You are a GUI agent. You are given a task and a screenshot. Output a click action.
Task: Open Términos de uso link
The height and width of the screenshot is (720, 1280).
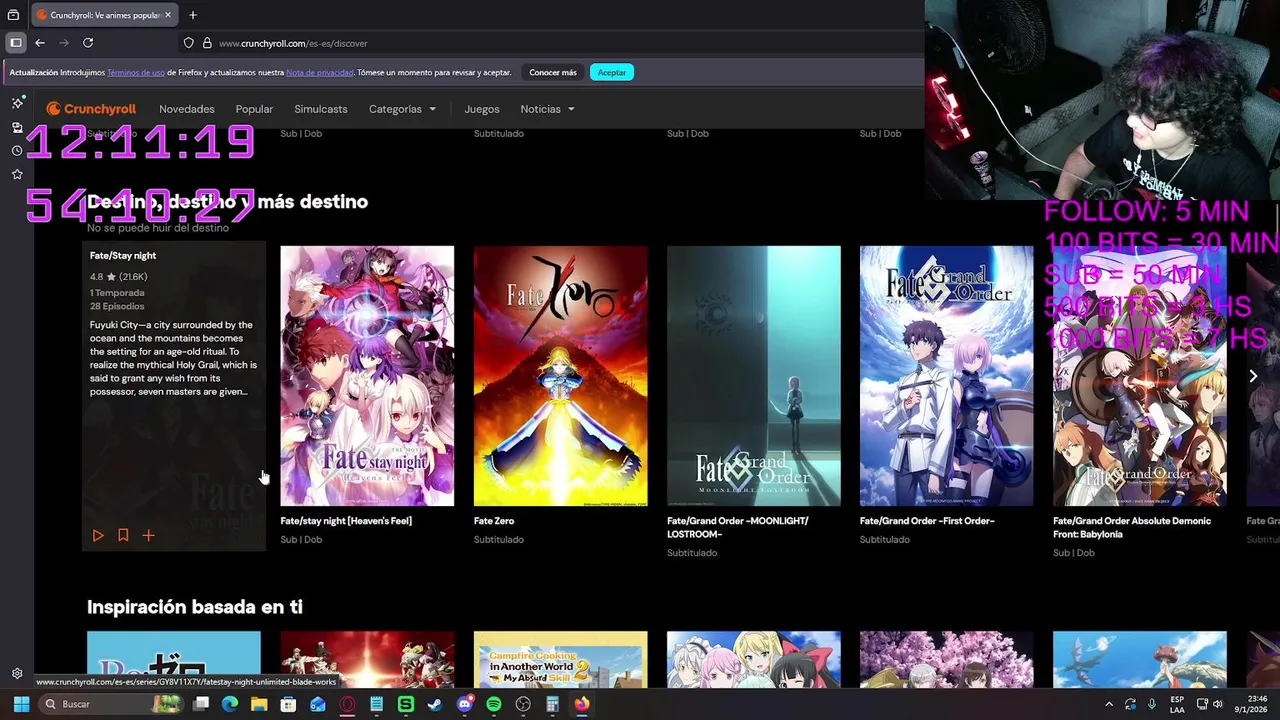136,72
